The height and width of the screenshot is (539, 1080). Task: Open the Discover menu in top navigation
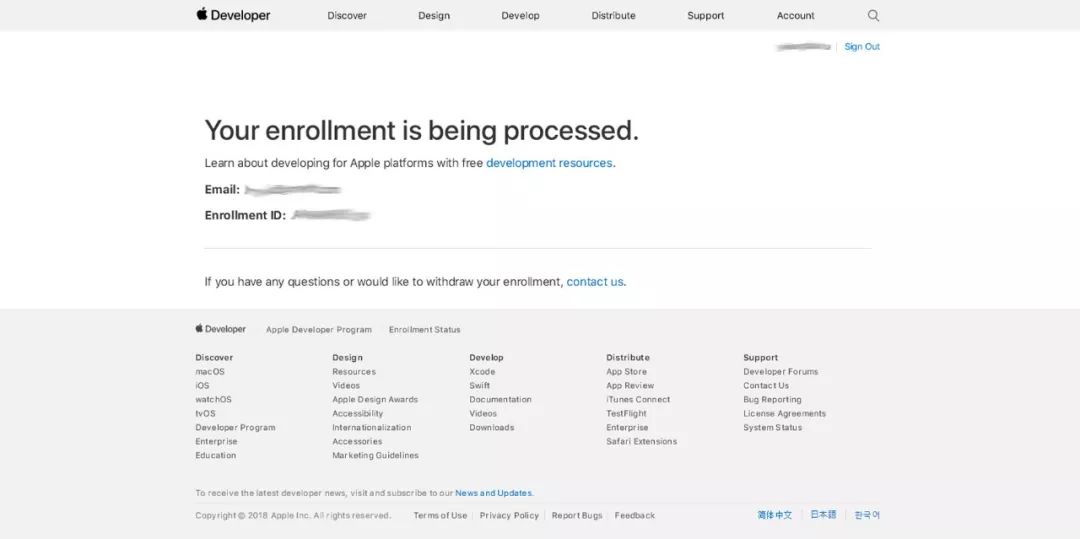(347, 16)
